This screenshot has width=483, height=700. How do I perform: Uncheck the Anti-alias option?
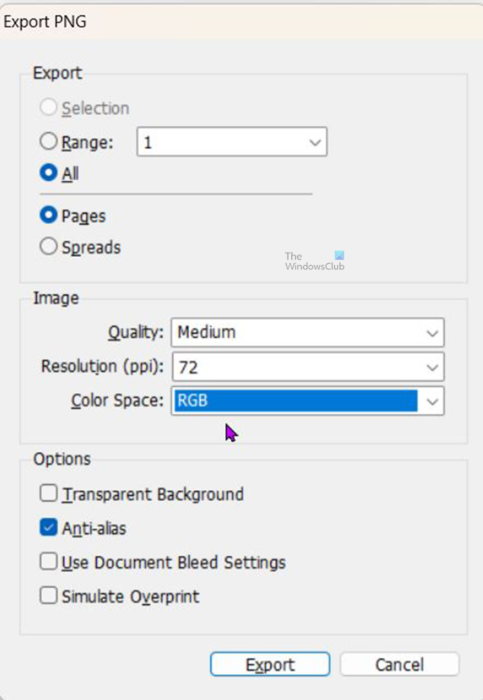(48, 527)
